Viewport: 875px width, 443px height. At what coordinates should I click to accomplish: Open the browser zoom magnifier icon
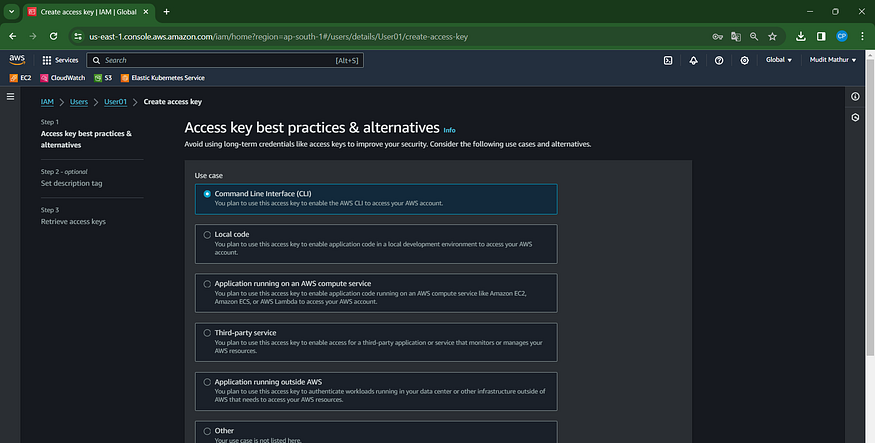[x=754, y=36]
